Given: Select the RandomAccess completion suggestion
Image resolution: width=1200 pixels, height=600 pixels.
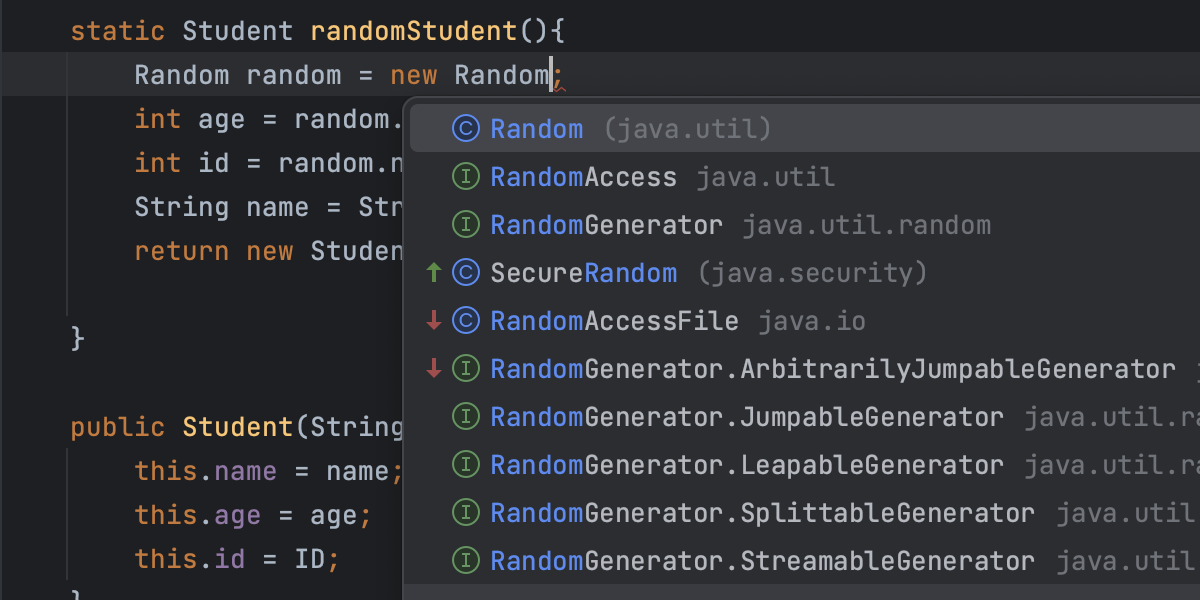Looking at the screenshot, I should click(584, 176).
